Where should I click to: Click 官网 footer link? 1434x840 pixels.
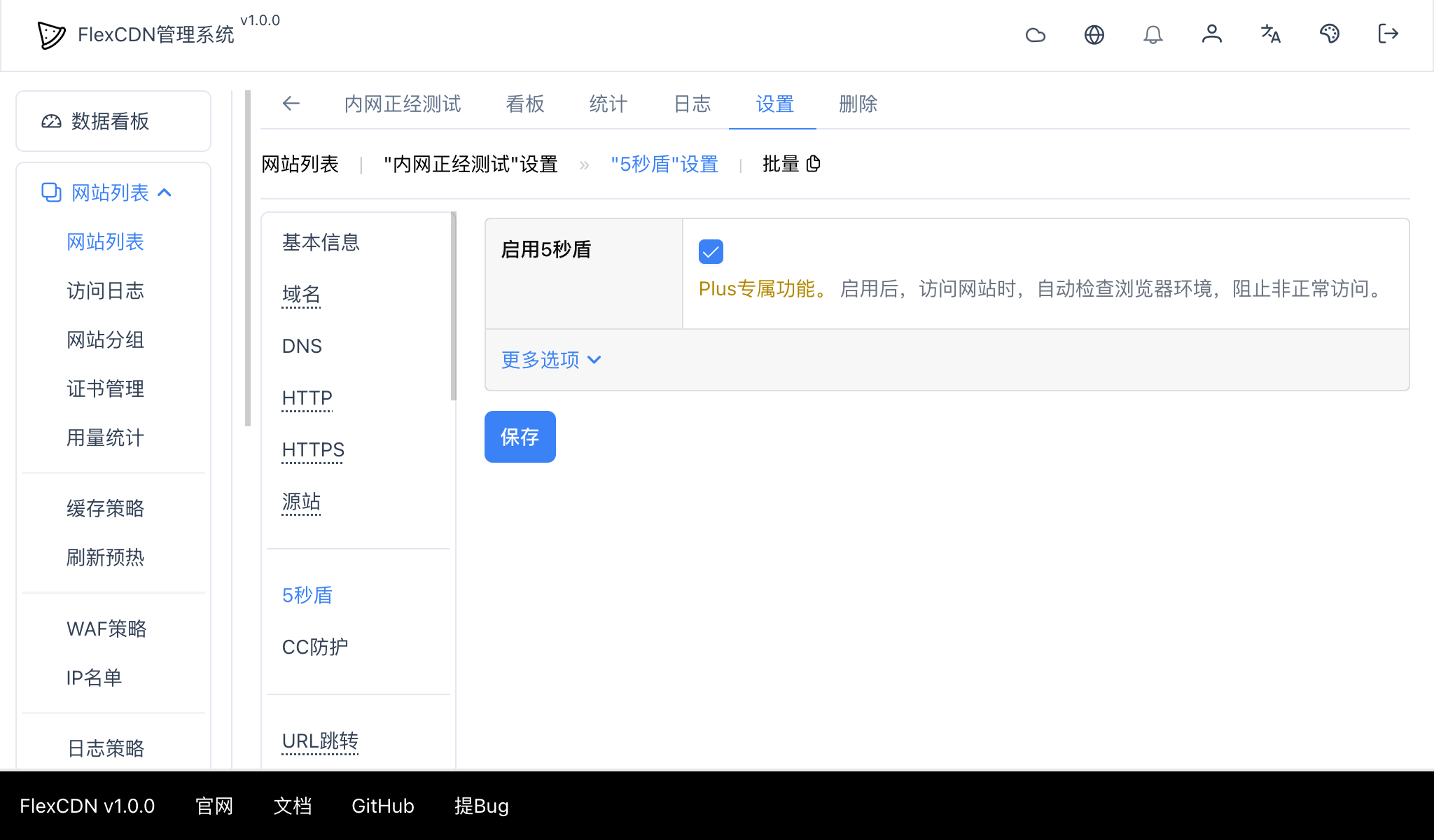point(214,806)
